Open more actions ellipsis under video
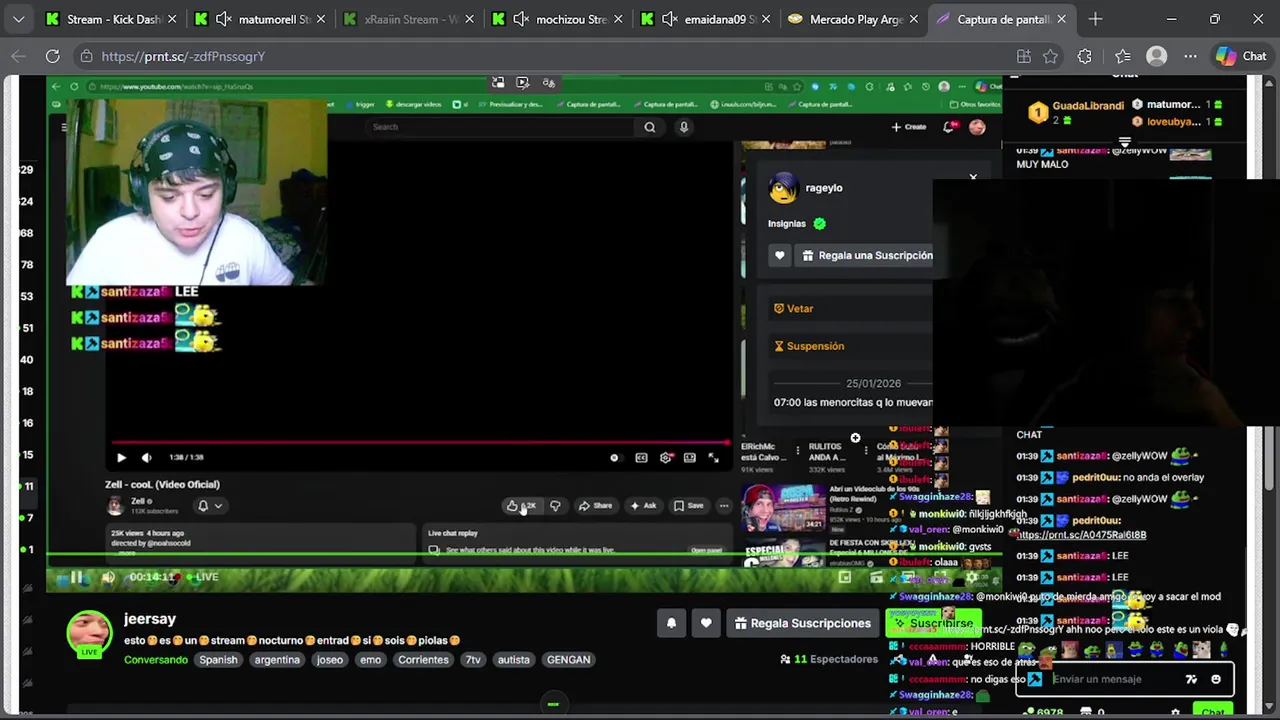1280x720 pixels. tap(724, 506)
